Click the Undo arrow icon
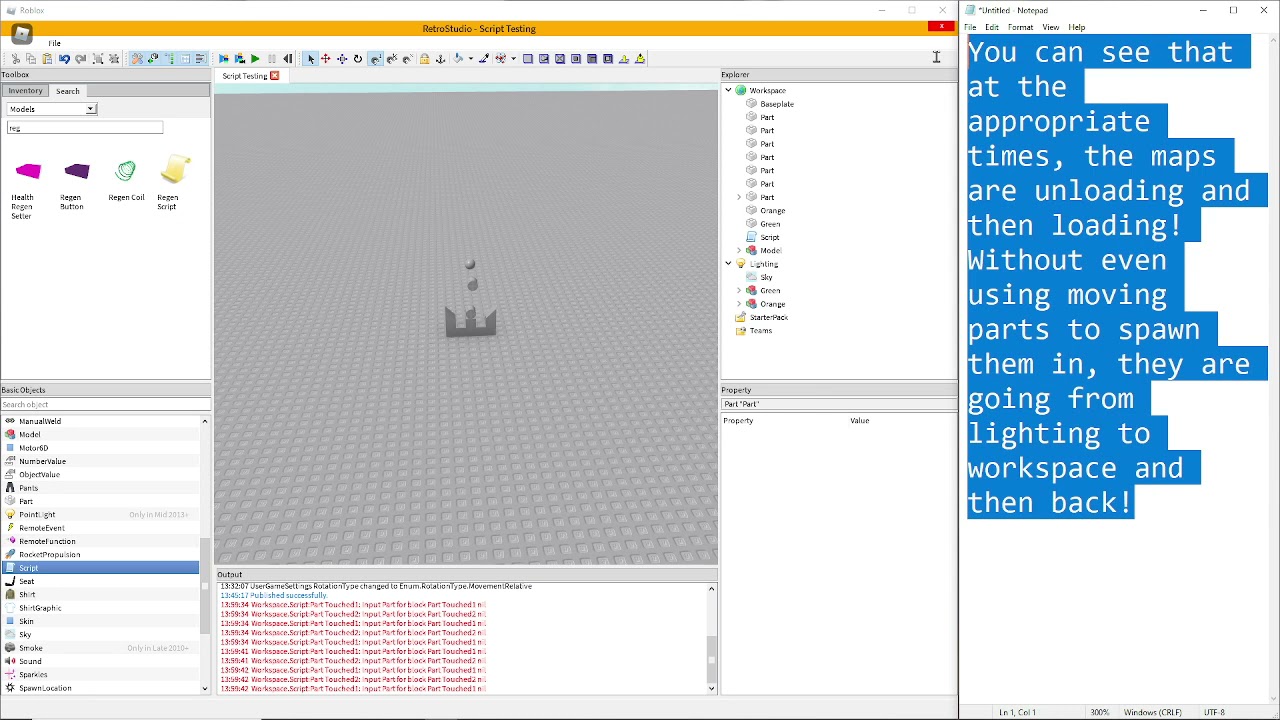The width and height of the screenshot is (1280, 720). [64, 58]
